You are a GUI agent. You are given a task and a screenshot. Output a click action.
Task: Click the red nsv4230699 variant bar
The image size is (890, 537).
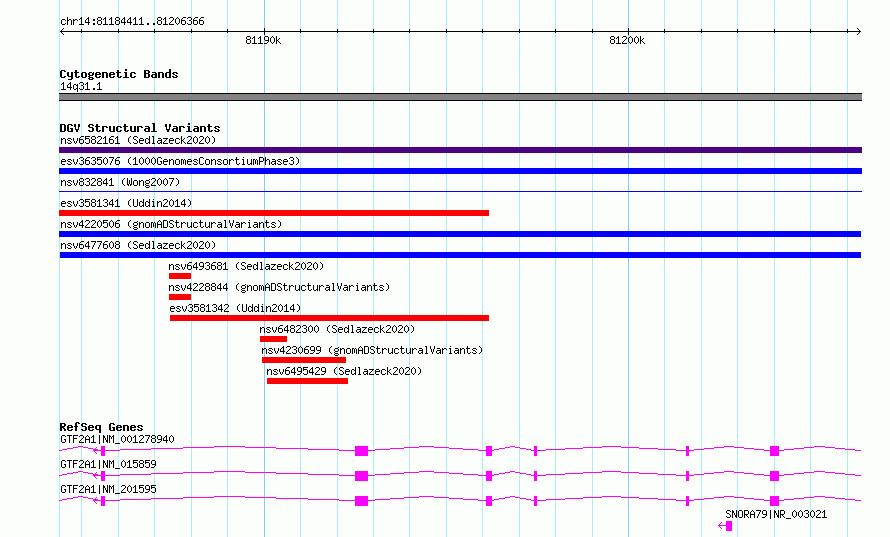coord(304,360)
